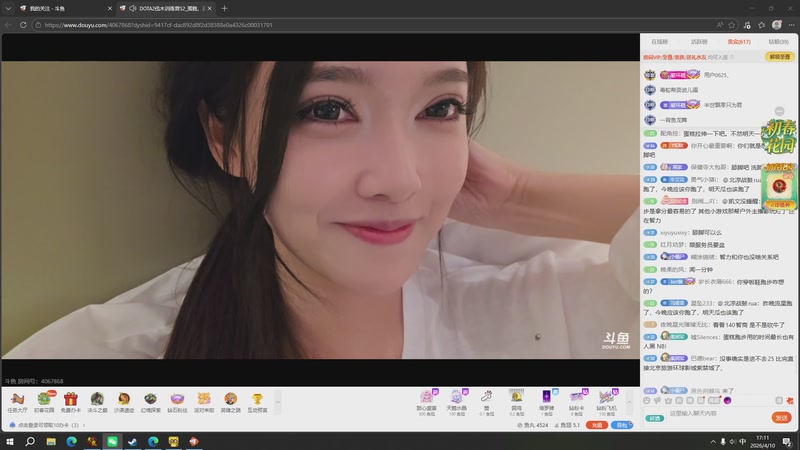This screenshot has height=450, width=800.
Task: Reload the page with browser refresh button
Action: (x=23, y=24)
